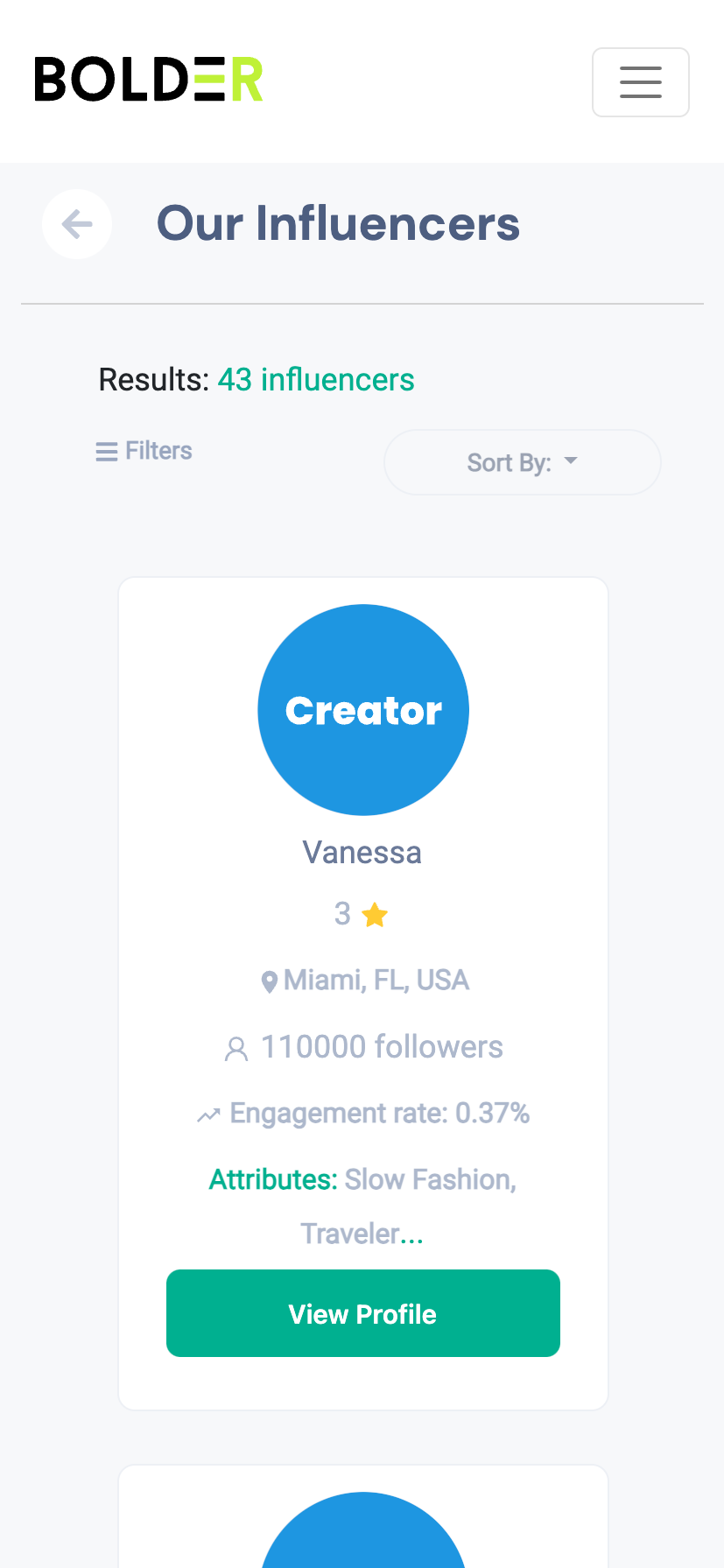Select the name Vanessa
This screenshot has width=724, height=1568.
tap(362, 853)
